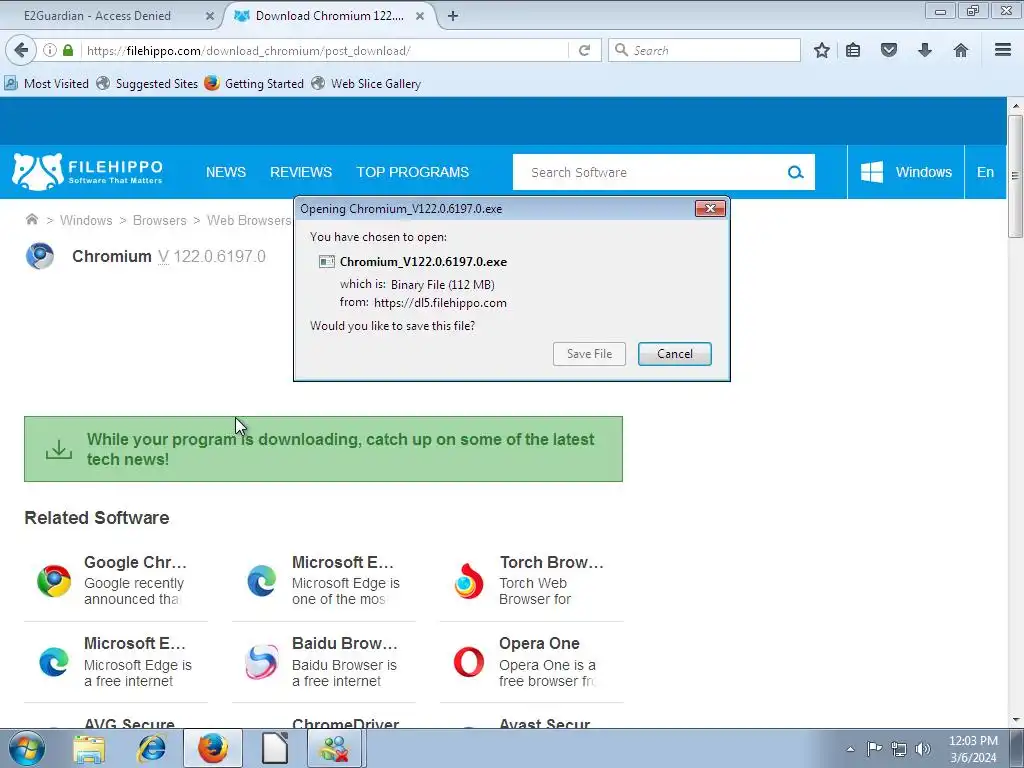Close the E2Guardian Access Denied tab

[x=210, y=16]
